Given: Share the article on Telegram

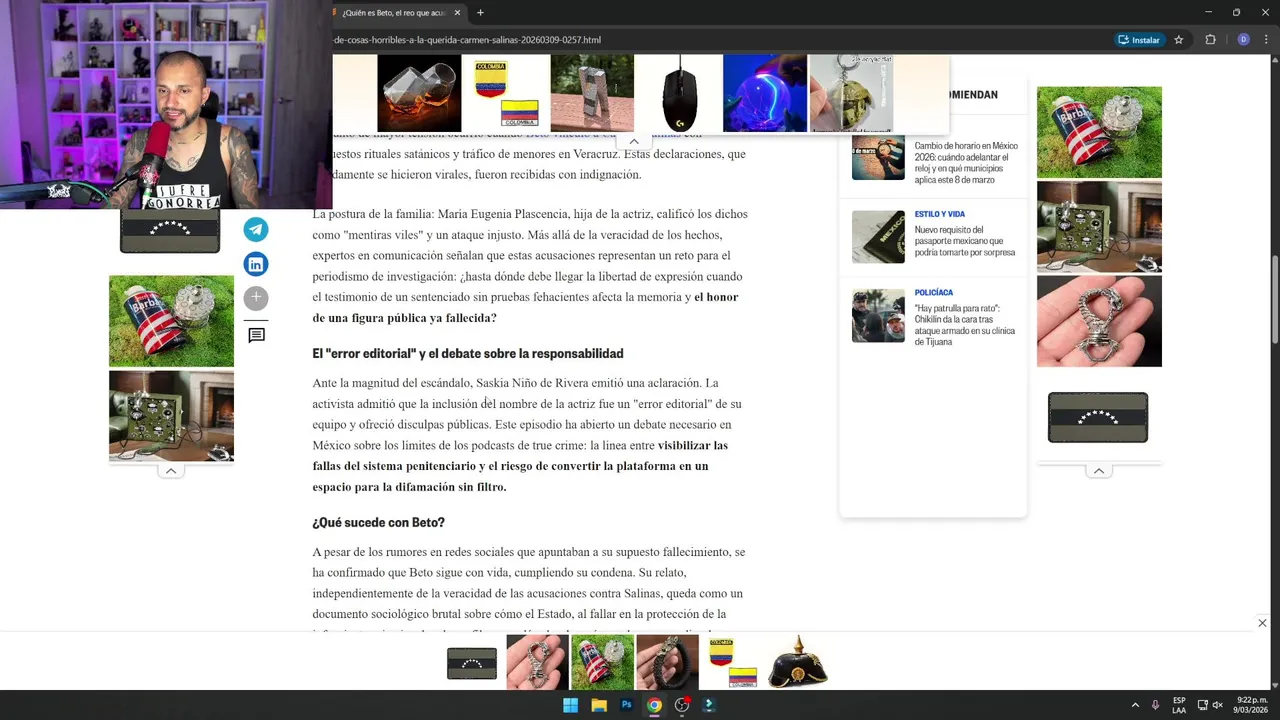Looking at the screenshot, I should (256, 229).
